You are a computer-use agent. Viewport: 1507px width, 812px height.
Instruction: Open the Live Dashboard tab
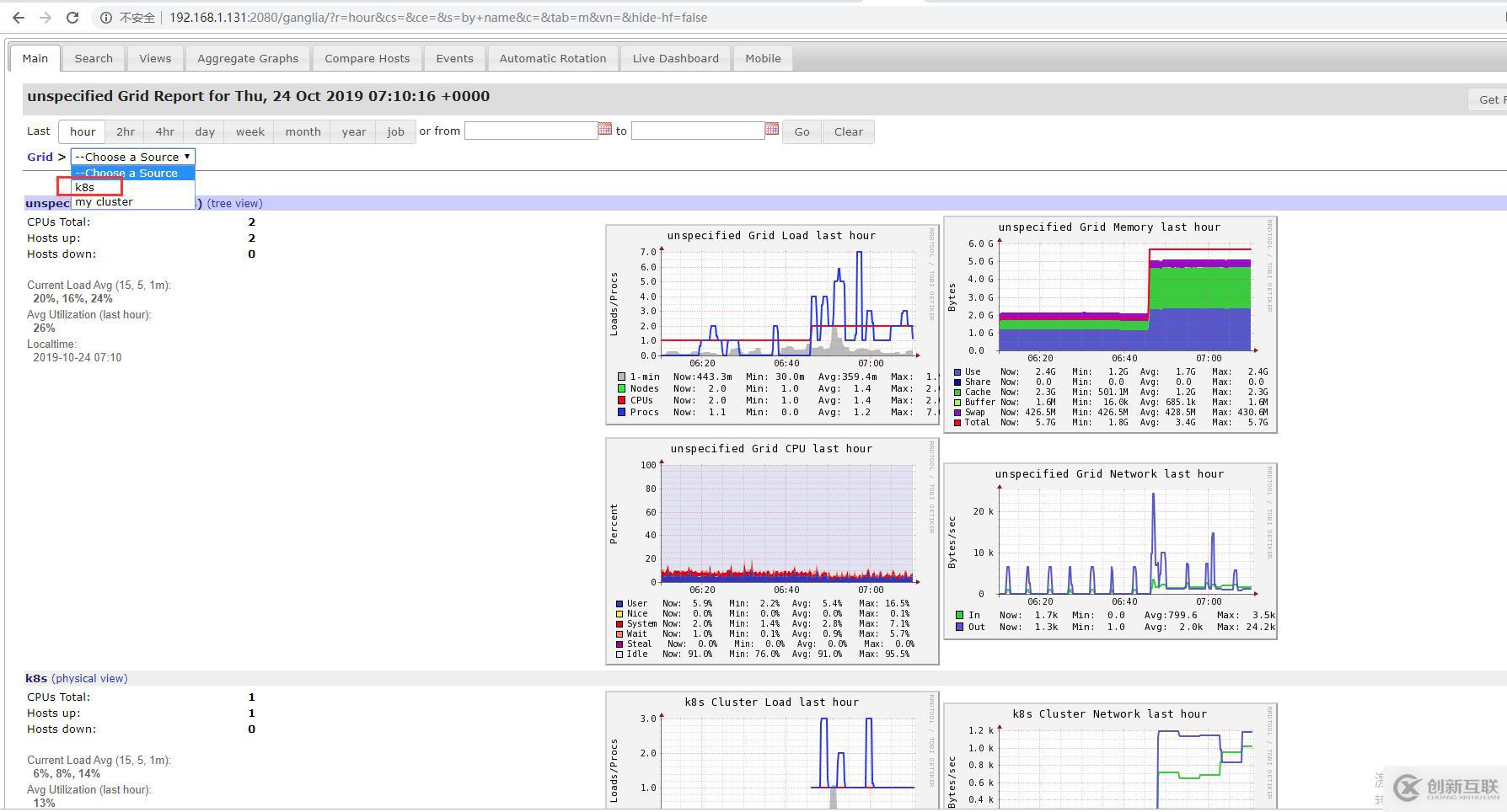(675, 58)
